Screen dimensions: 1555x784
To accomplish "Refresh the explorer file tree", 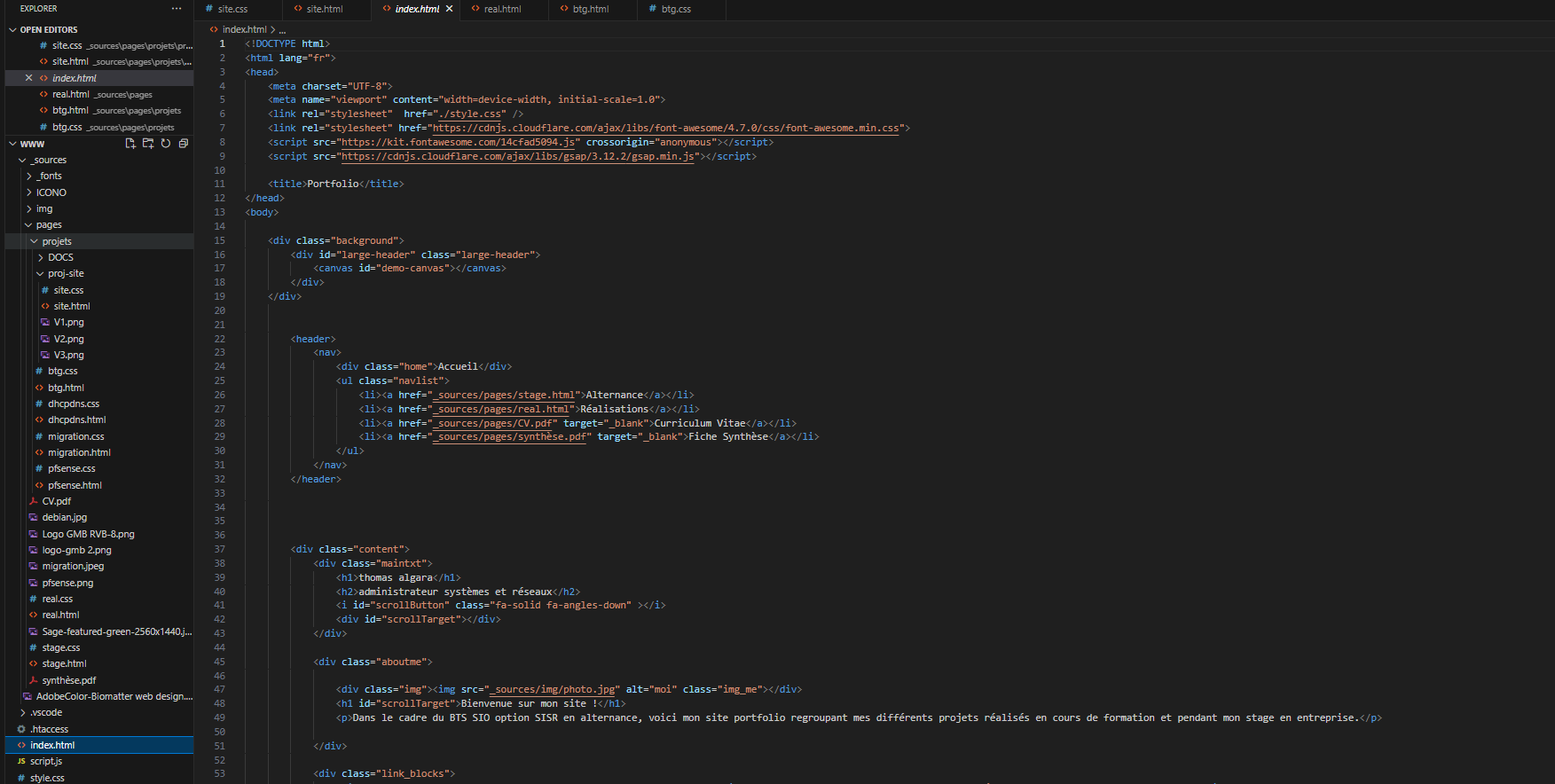I will [x=166, y=144].
